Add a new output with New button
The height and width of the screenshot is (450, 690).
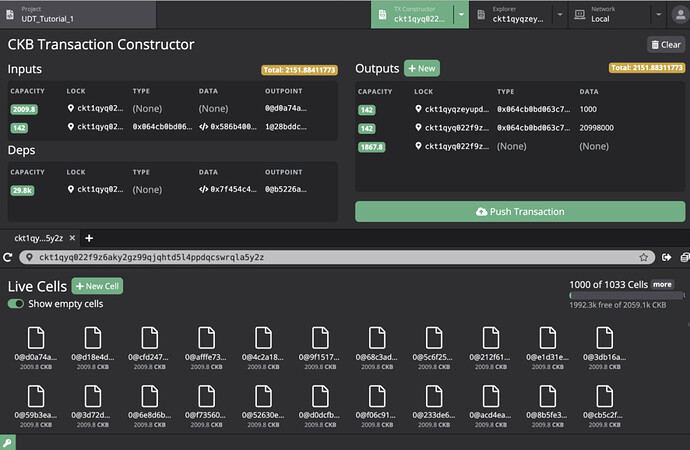pos(422,68)
